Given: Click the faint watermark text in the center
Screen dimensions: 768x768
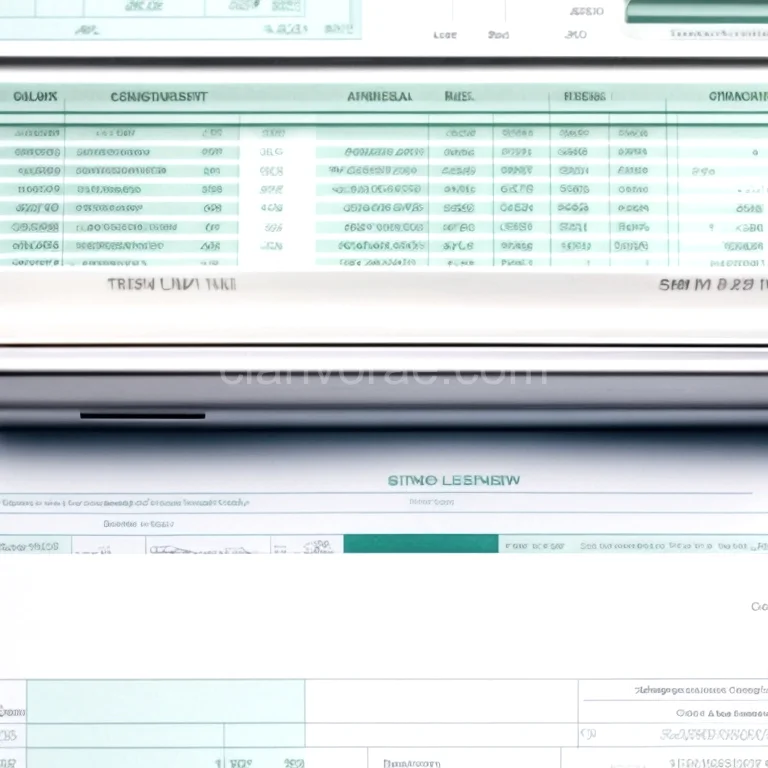Looking at the screenshot, I should 383,374.
